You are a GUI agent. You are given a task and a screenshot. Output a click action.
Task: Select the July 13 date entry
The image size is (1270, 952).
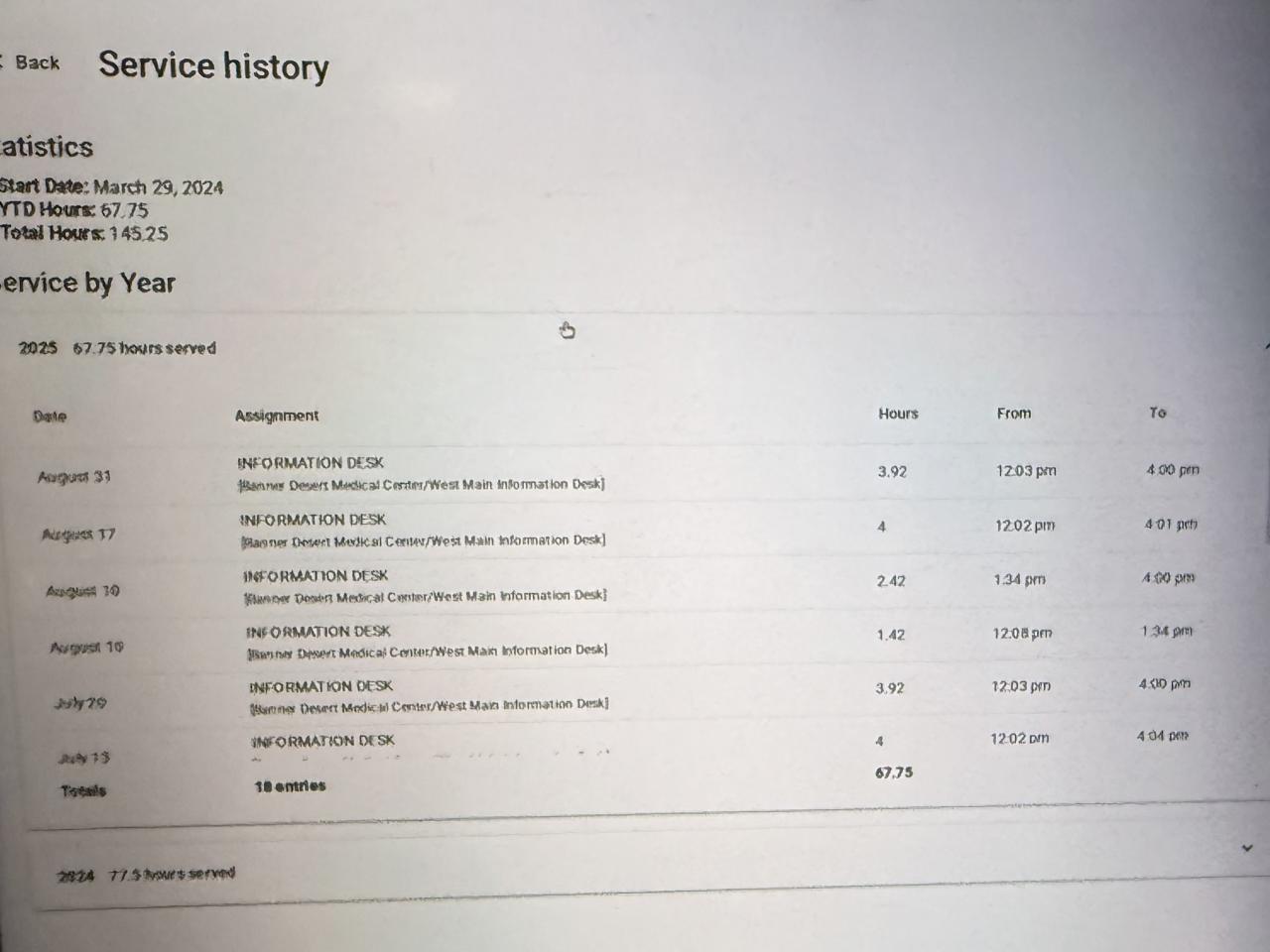(84, 758)
